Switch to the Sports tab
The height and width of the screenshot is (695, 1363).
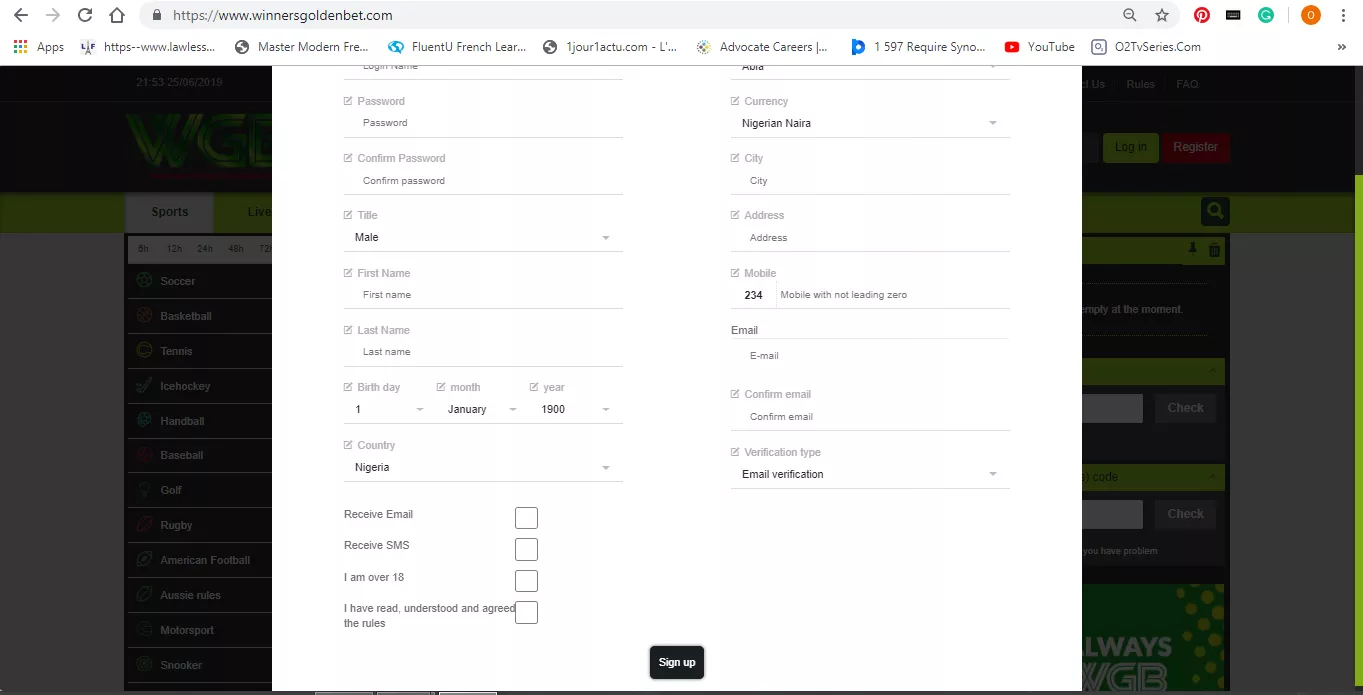pyautogui.click(x=169, y=211)
